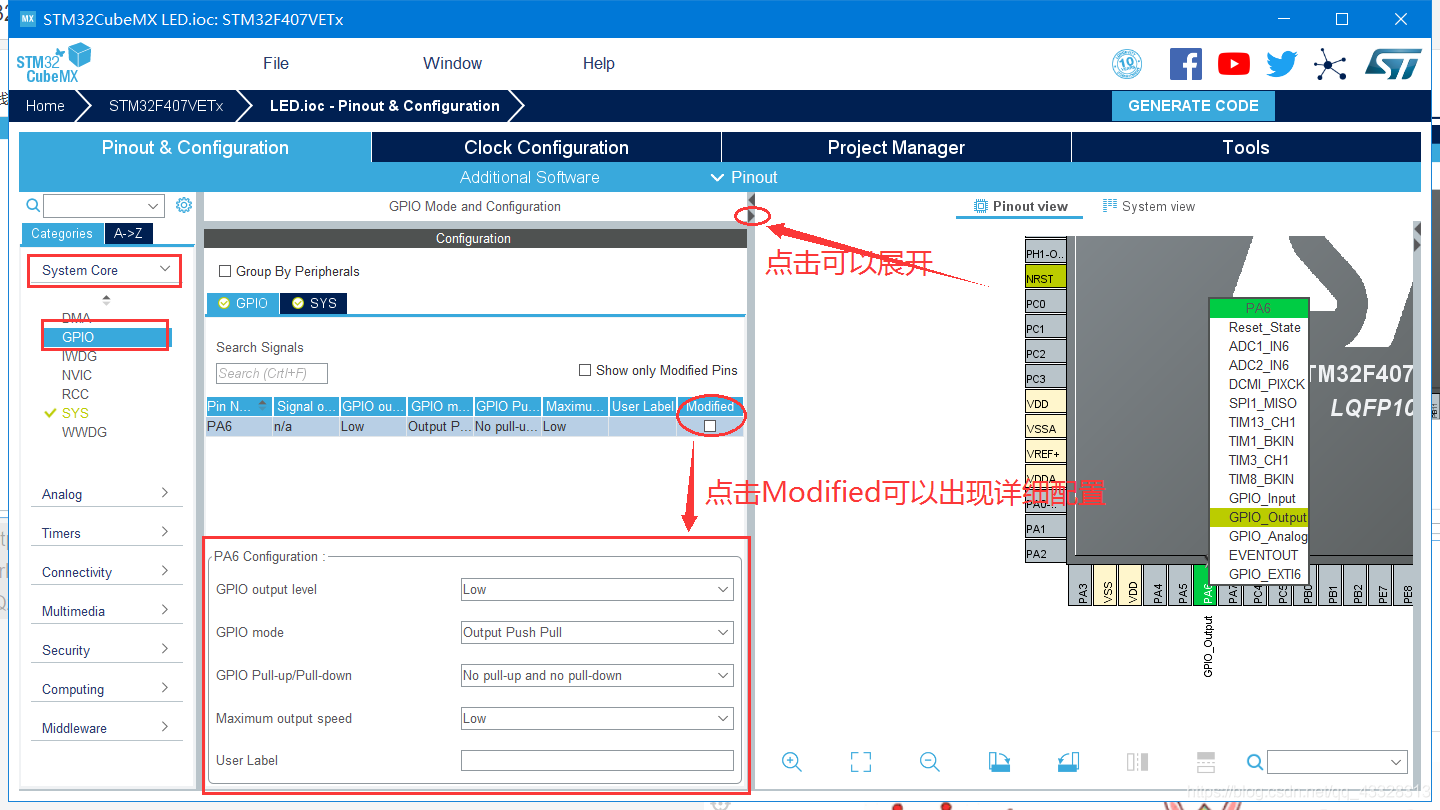Select the SYS configuration tab
The image size is (1440, 810).
[x=313, y=303]
